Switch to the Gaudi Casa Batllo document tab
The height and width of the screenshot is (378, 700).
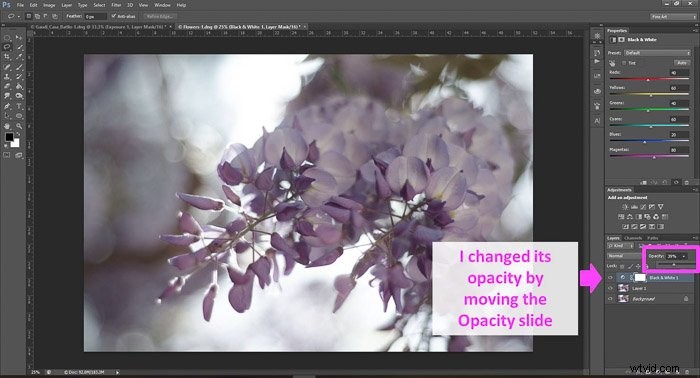100,27
